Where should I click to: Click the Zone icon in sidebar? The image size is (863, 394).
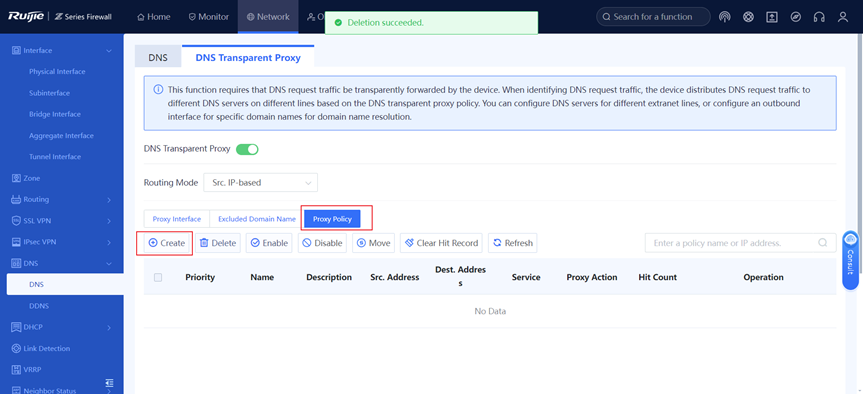point(16,178)
